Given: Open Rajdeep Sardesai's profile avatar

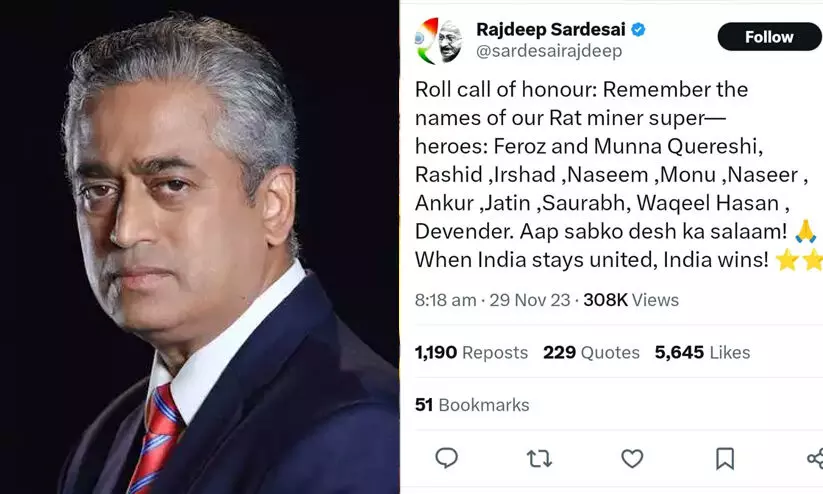Looking at the screenshot, I should pos(438,41).
